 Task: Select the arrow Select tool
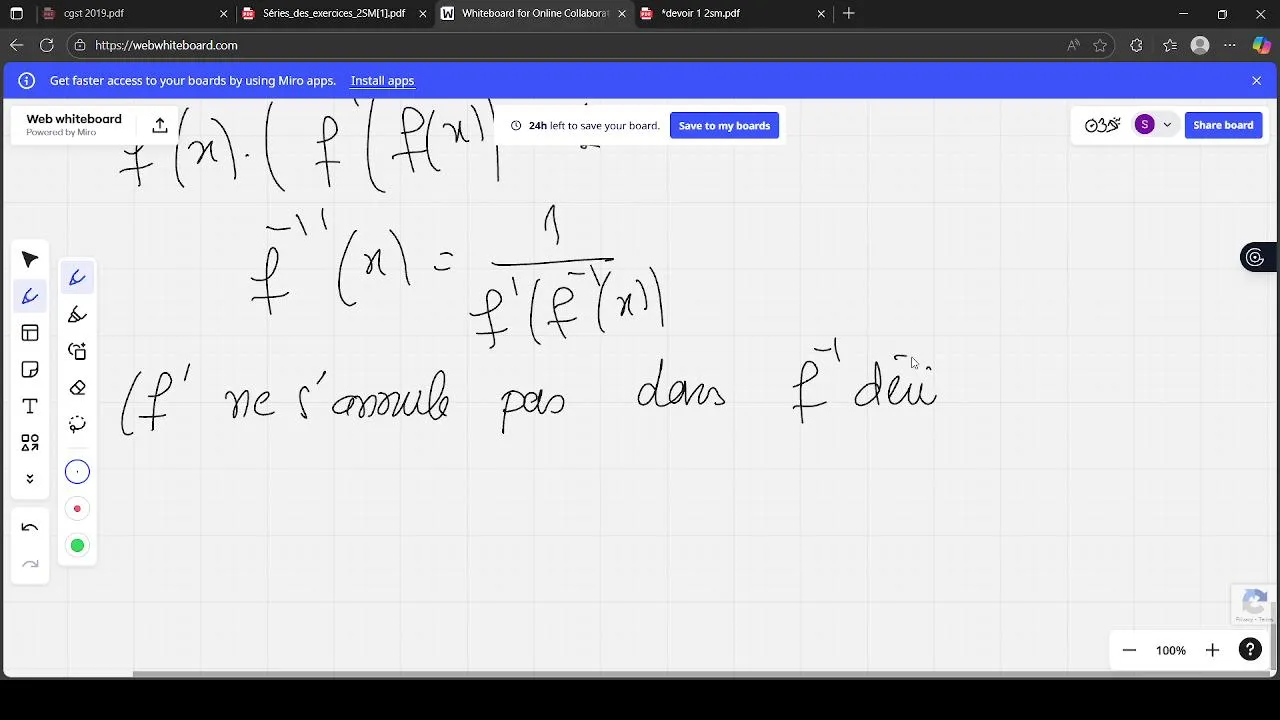(x=30, y=260)
